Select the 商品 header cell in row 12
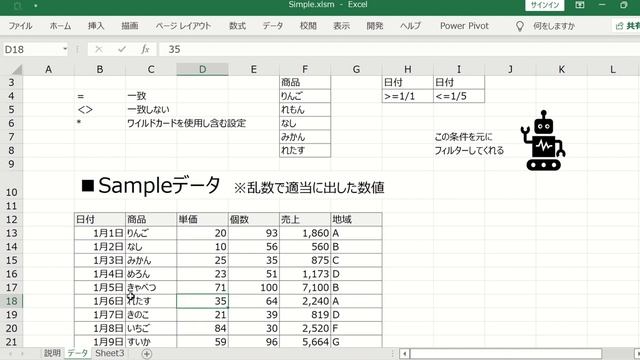This screenshot has height=360, width=640. click(x=151, y=220)
